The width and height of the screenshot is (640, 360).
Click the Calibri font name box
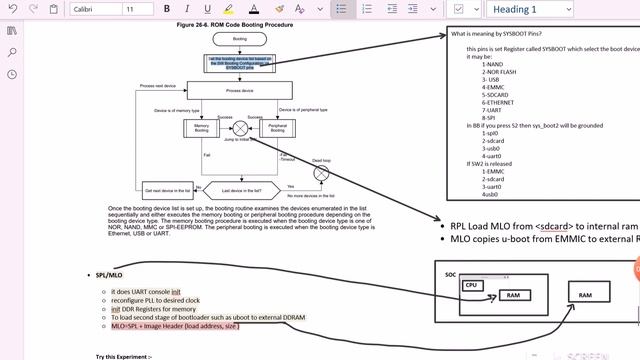tap(96, 9)
